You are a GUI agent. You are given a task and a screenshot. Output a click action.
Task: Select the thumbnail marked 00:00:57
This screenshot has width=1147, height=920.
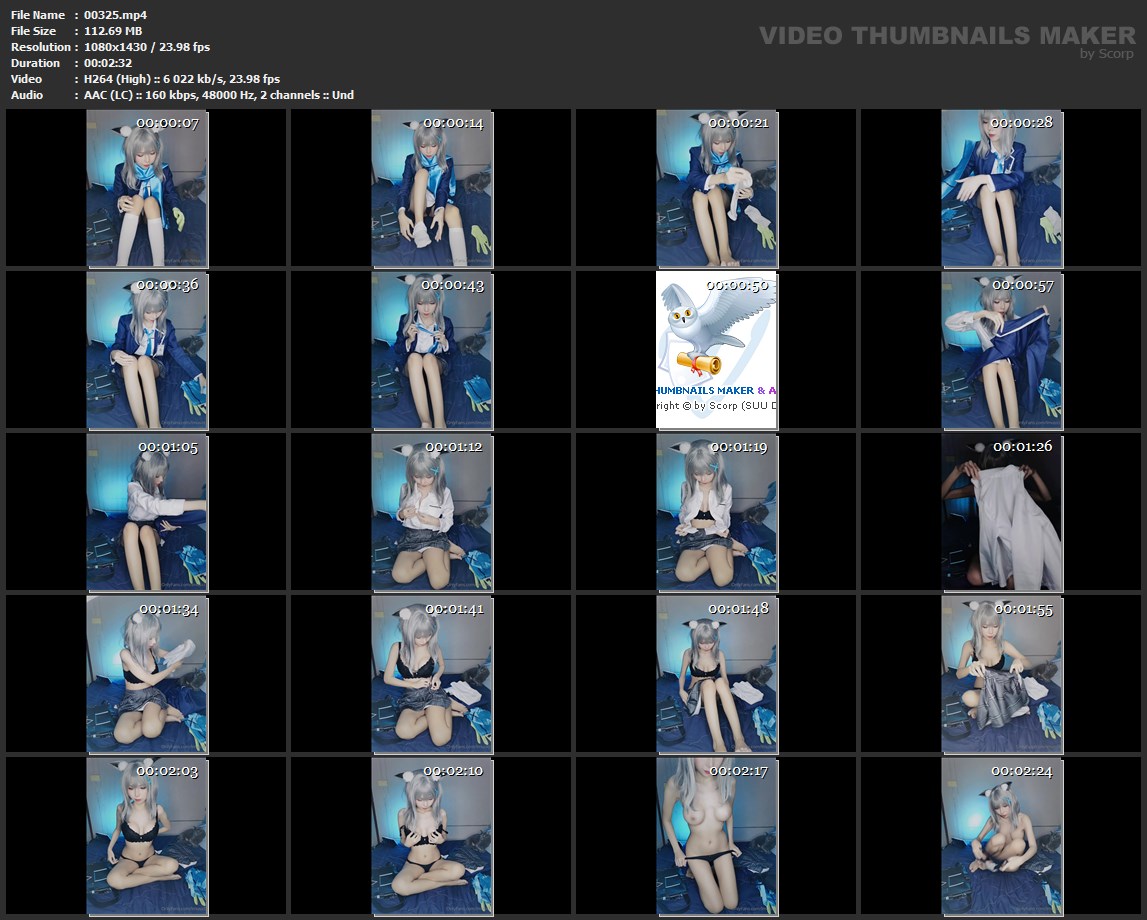[x=1002, y=350]
